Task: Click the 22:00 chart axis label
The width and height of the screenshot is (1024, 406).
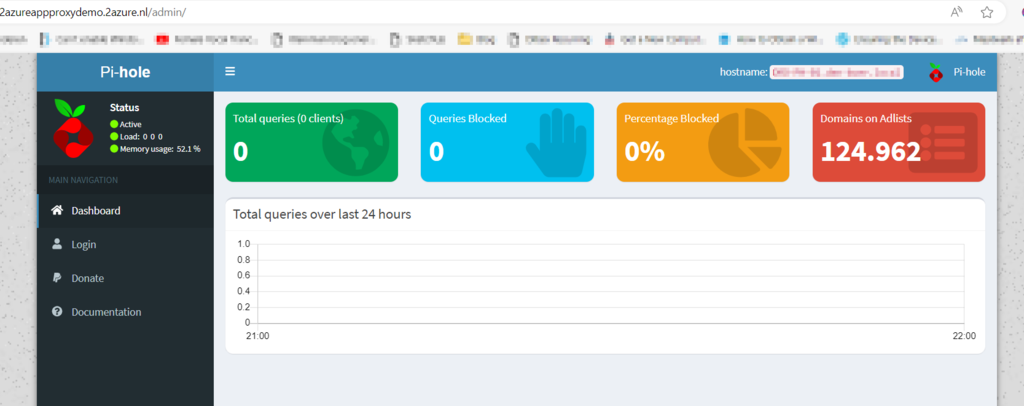Action: coord(964,336)
